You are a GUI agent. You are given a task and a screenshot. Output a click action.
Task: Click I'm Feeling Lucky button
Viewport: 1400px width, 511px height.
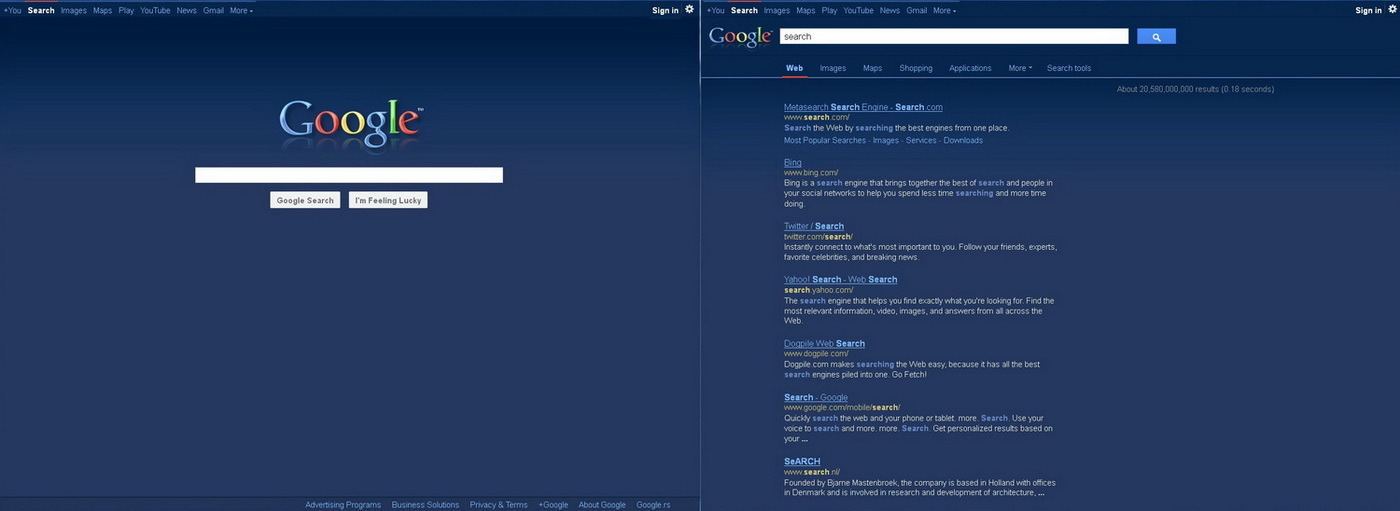point(388,200)
